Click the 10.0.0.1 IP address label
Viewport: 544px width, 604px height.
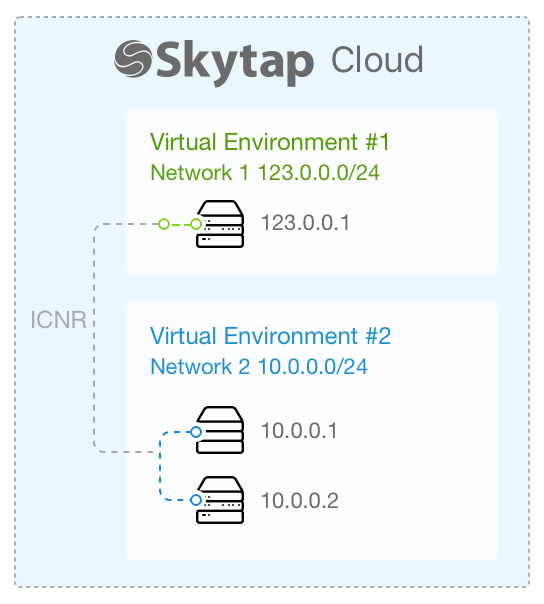[299, 431]
